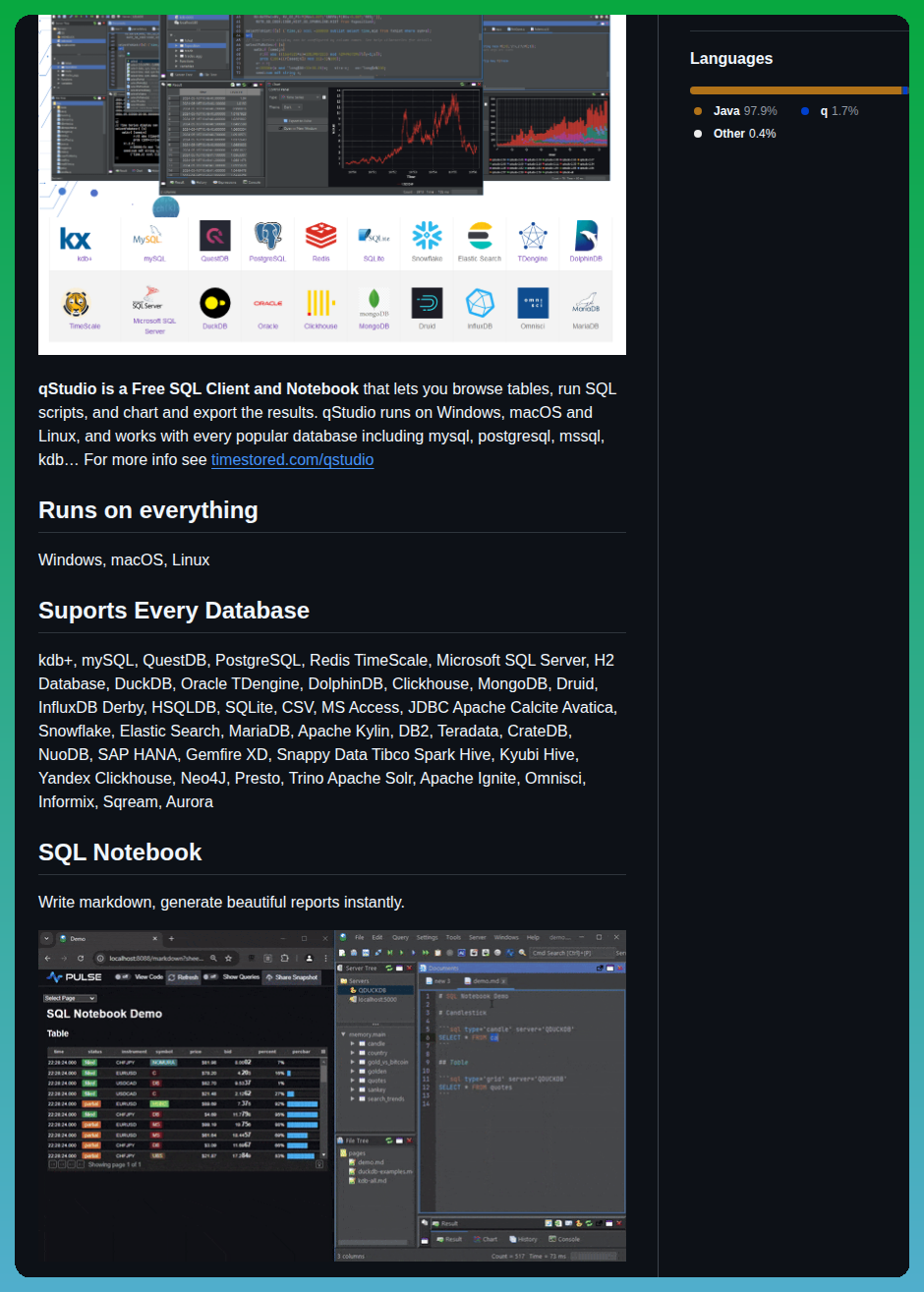Click the Suports Every Database heading
924x1292 pixels.
[x=174, y=611]
